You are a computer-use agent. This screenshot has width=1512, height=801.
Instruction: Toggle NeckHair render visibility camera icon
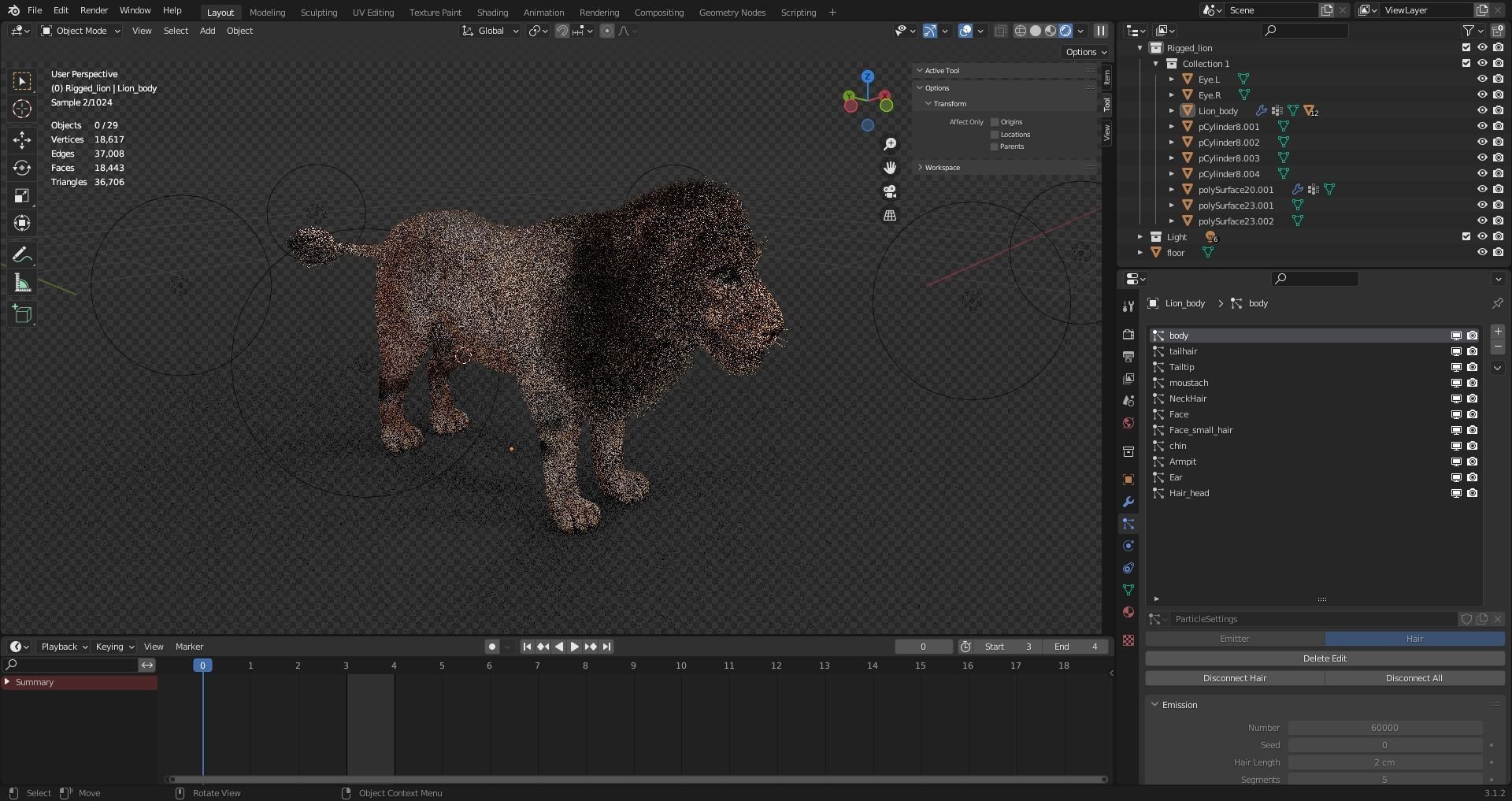1472,399
